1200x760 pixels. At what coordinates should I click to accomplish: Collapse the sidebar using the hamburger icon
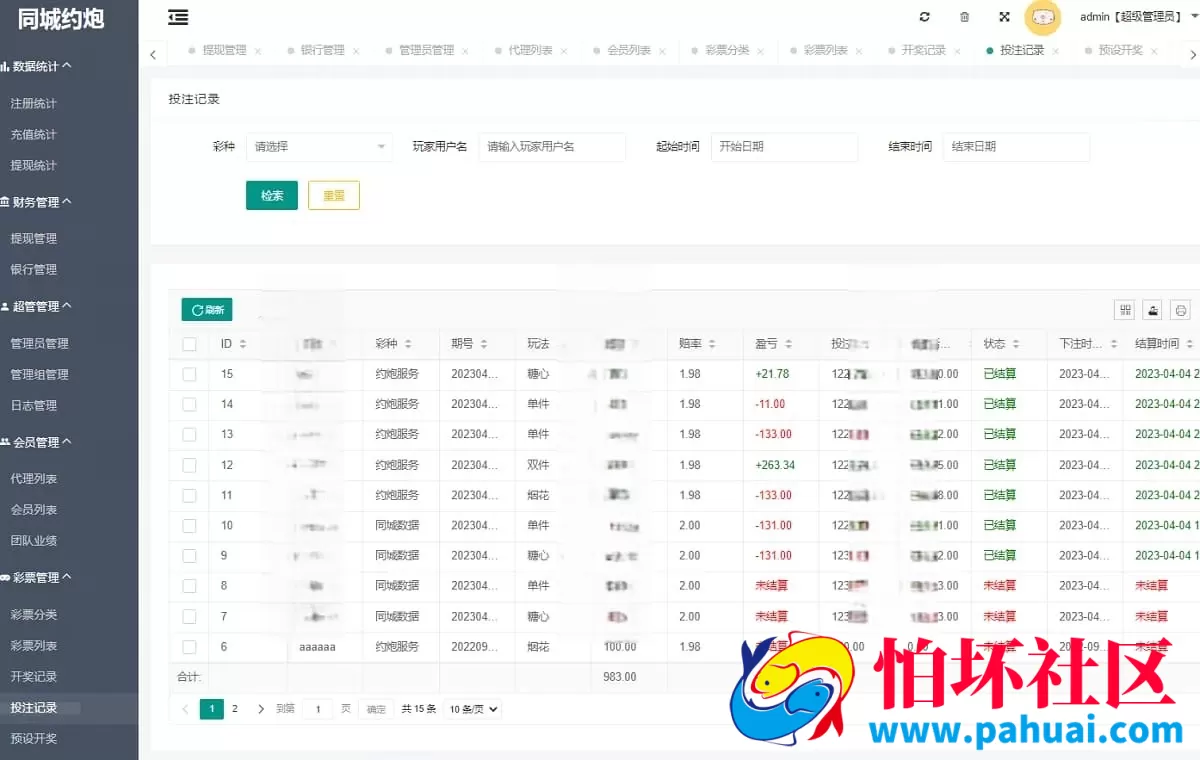tap(178, 17)
